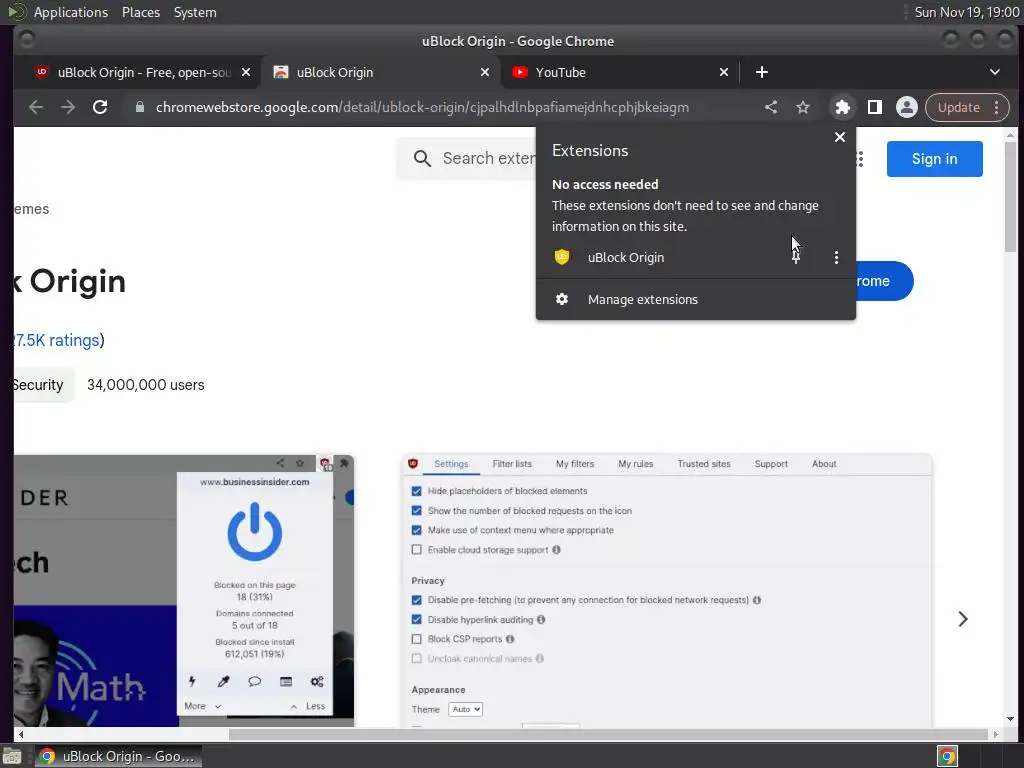Select the Trusted sites tab
This screenshot has width=1024, height=768.
(704, 464)
